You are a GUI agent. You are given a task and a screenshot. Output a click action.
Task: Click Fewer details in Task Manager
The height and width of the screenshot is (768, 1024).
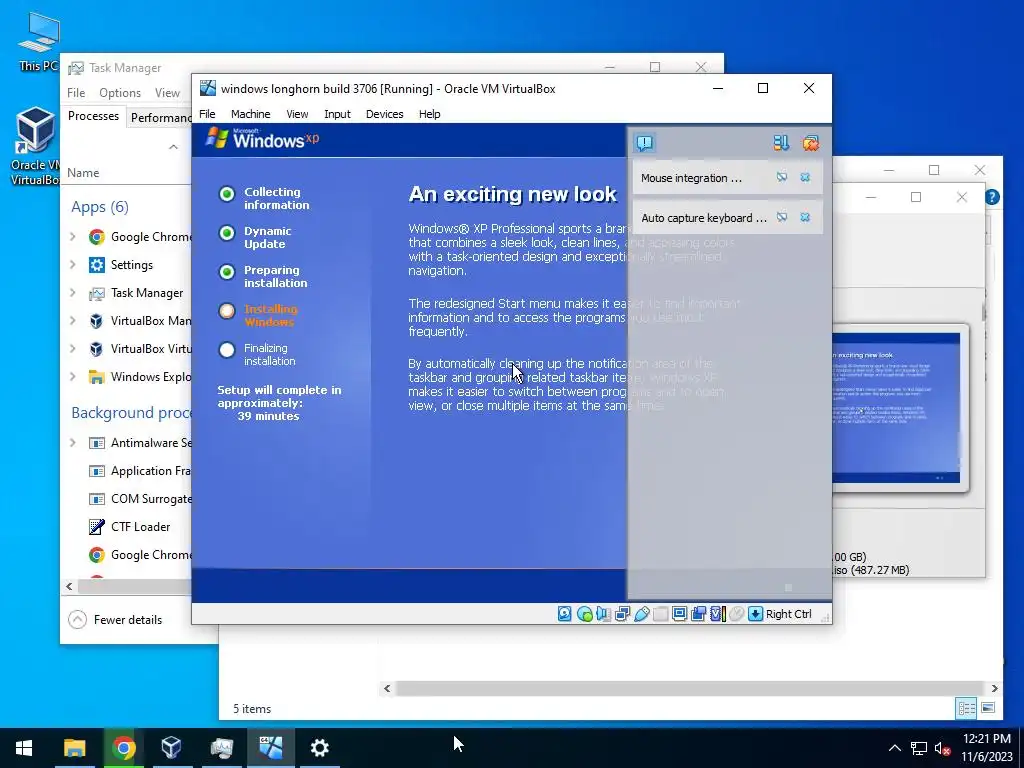pyautogui.click(x=115, y=620)
